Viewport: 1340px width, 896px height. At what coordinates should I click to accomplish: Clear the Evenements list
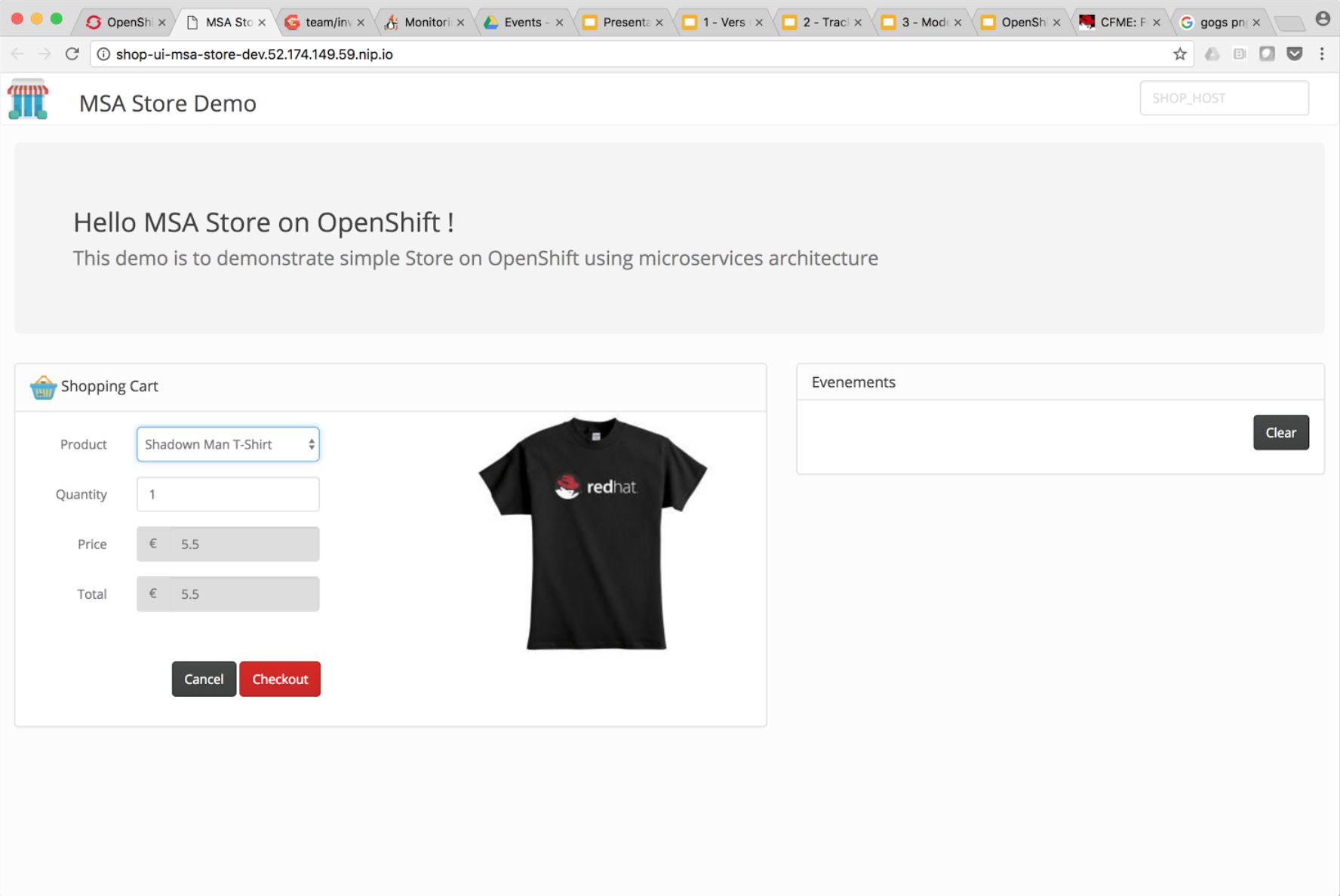coord(1281,432)
